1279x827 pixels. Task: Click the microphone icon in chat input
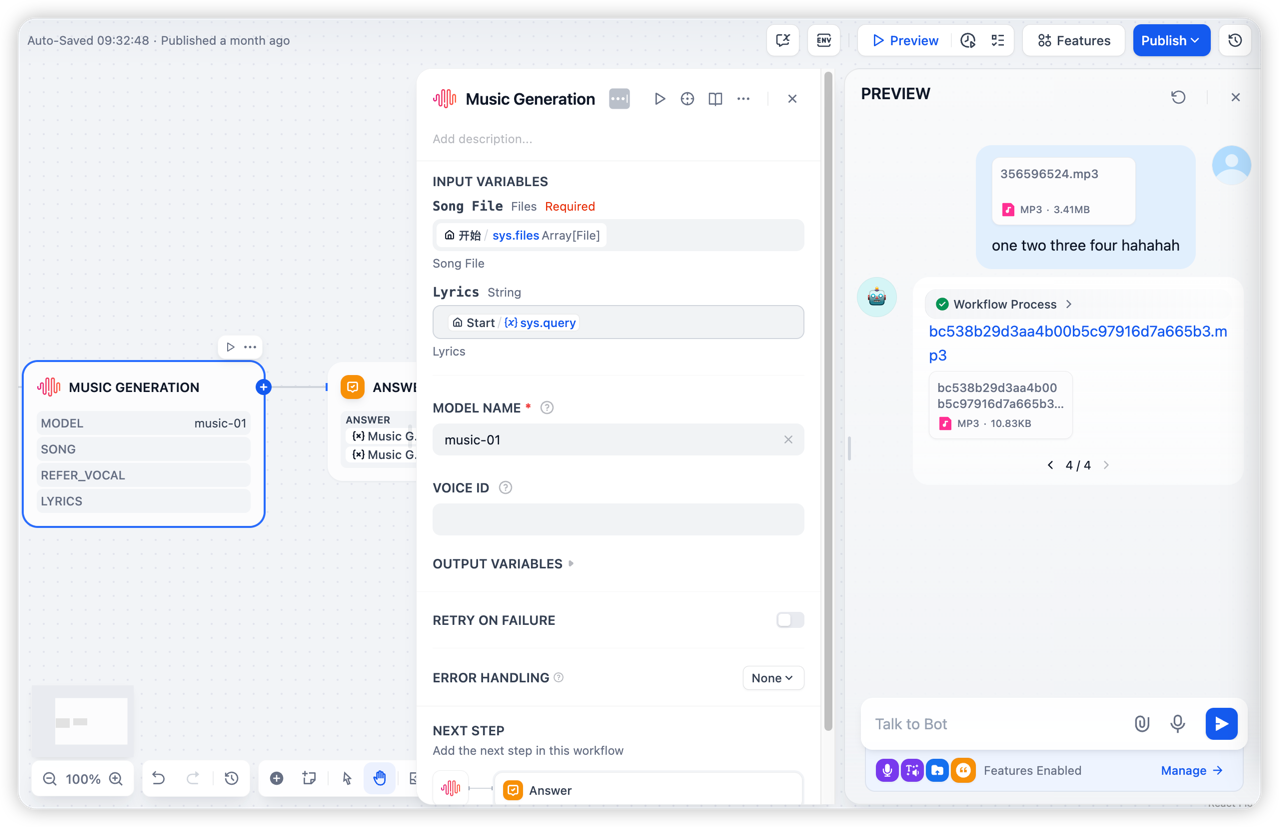(x=1177, y=724)
